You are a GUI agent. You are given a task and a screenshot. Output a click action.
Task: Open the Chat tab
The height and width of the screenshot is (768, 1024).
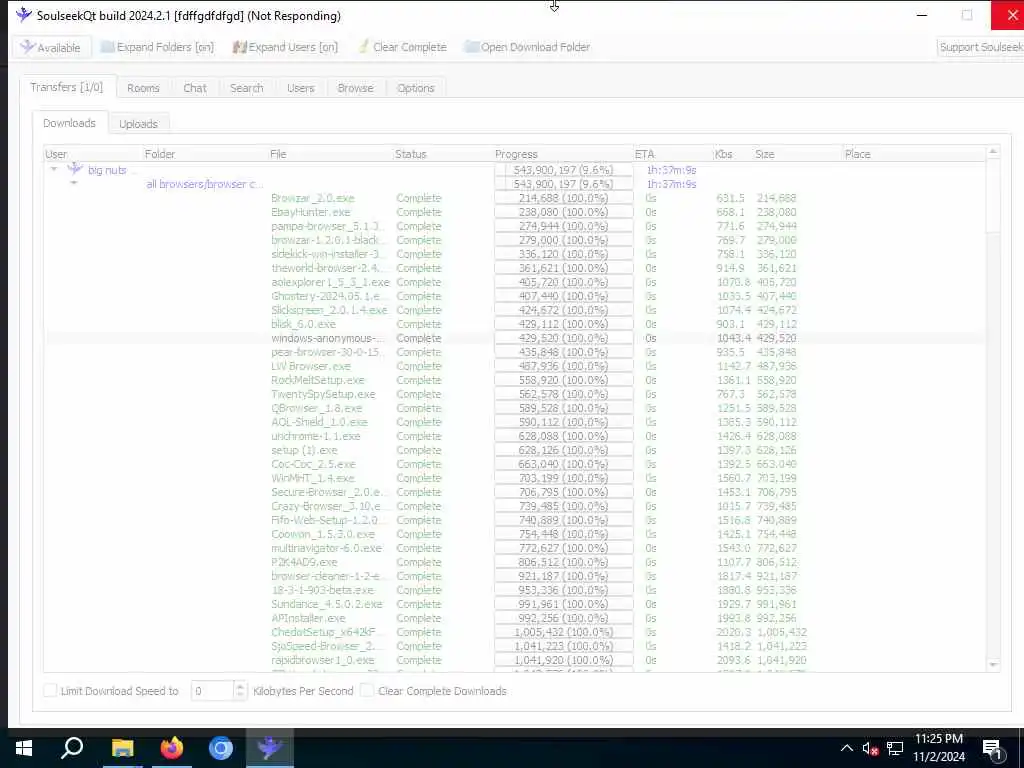tap(195, 88)
